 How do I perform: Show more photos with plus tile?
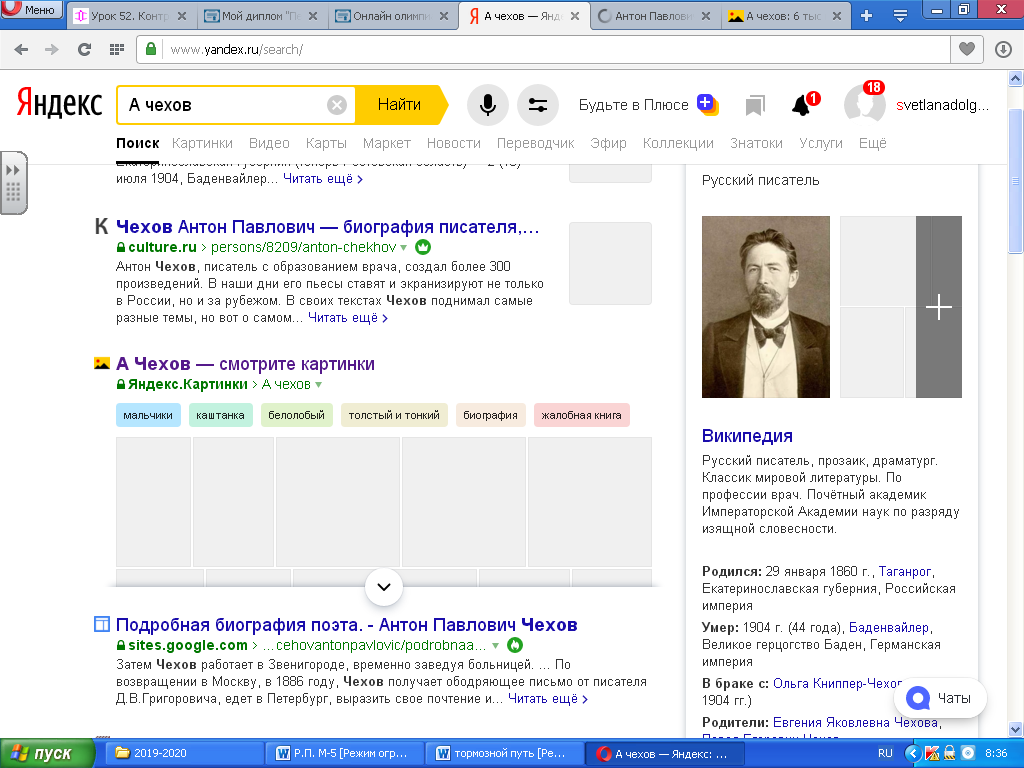(x=939, y=307)
